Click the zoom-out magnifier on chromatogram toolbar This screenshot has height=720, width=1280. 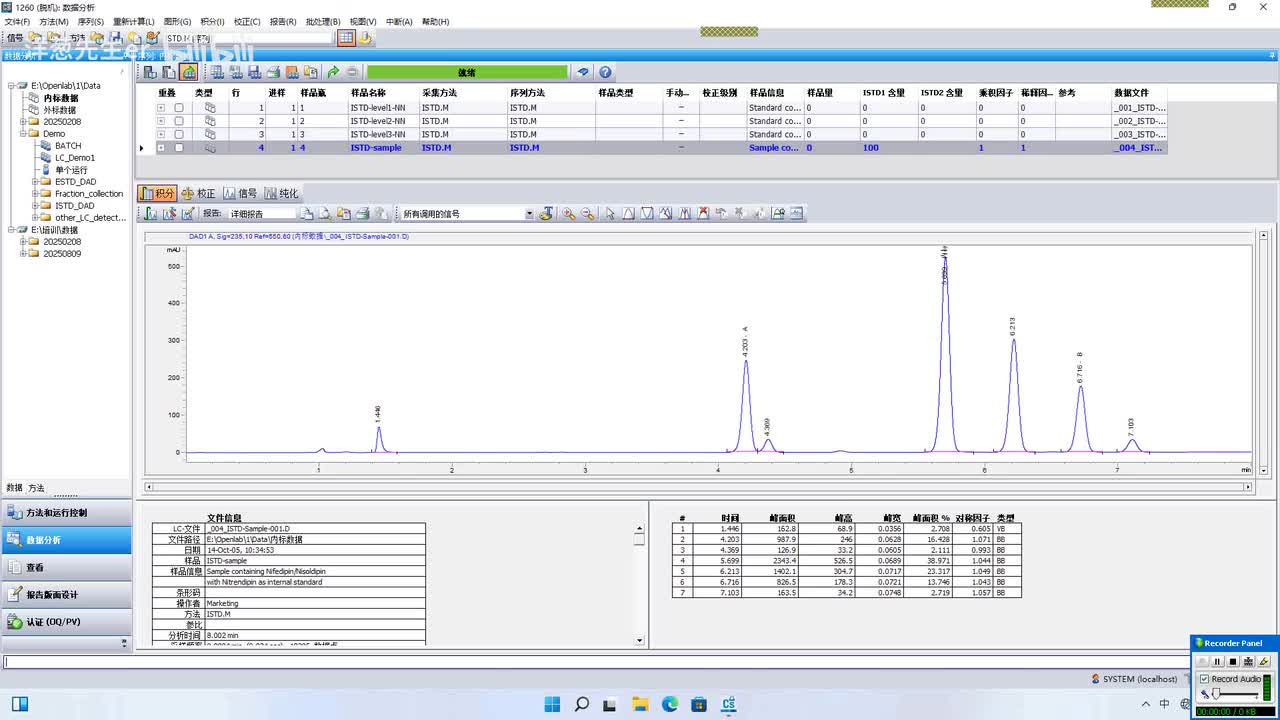[x=587, y=213]
